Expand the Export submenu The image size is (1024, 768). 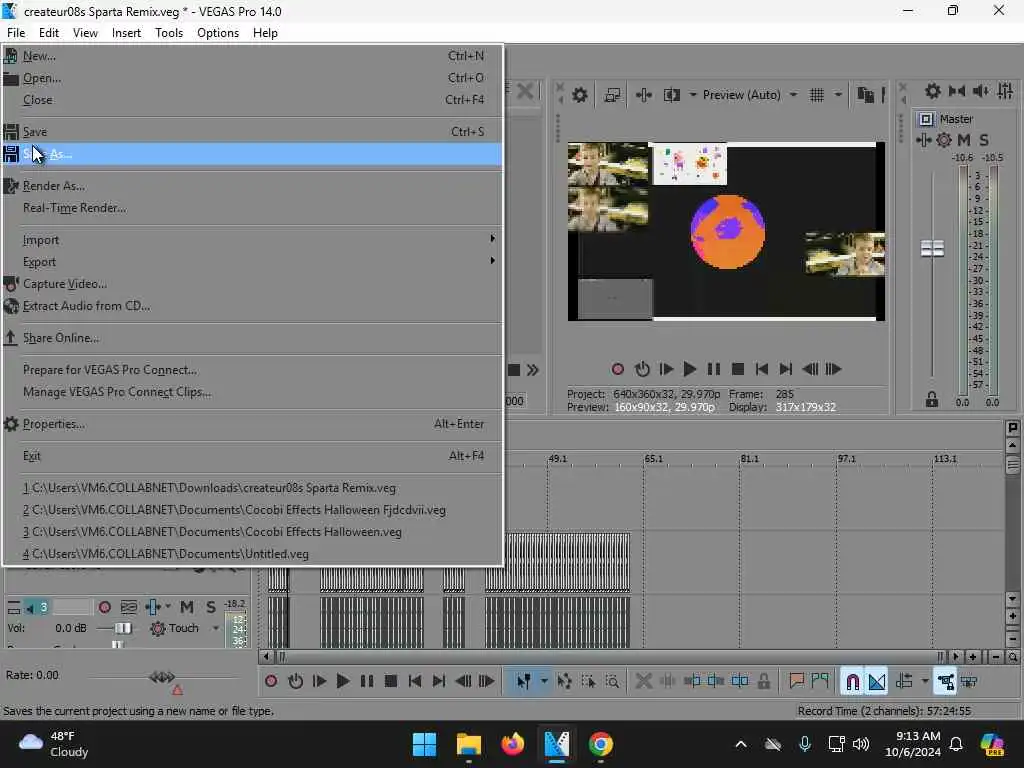tap(253, 261)
